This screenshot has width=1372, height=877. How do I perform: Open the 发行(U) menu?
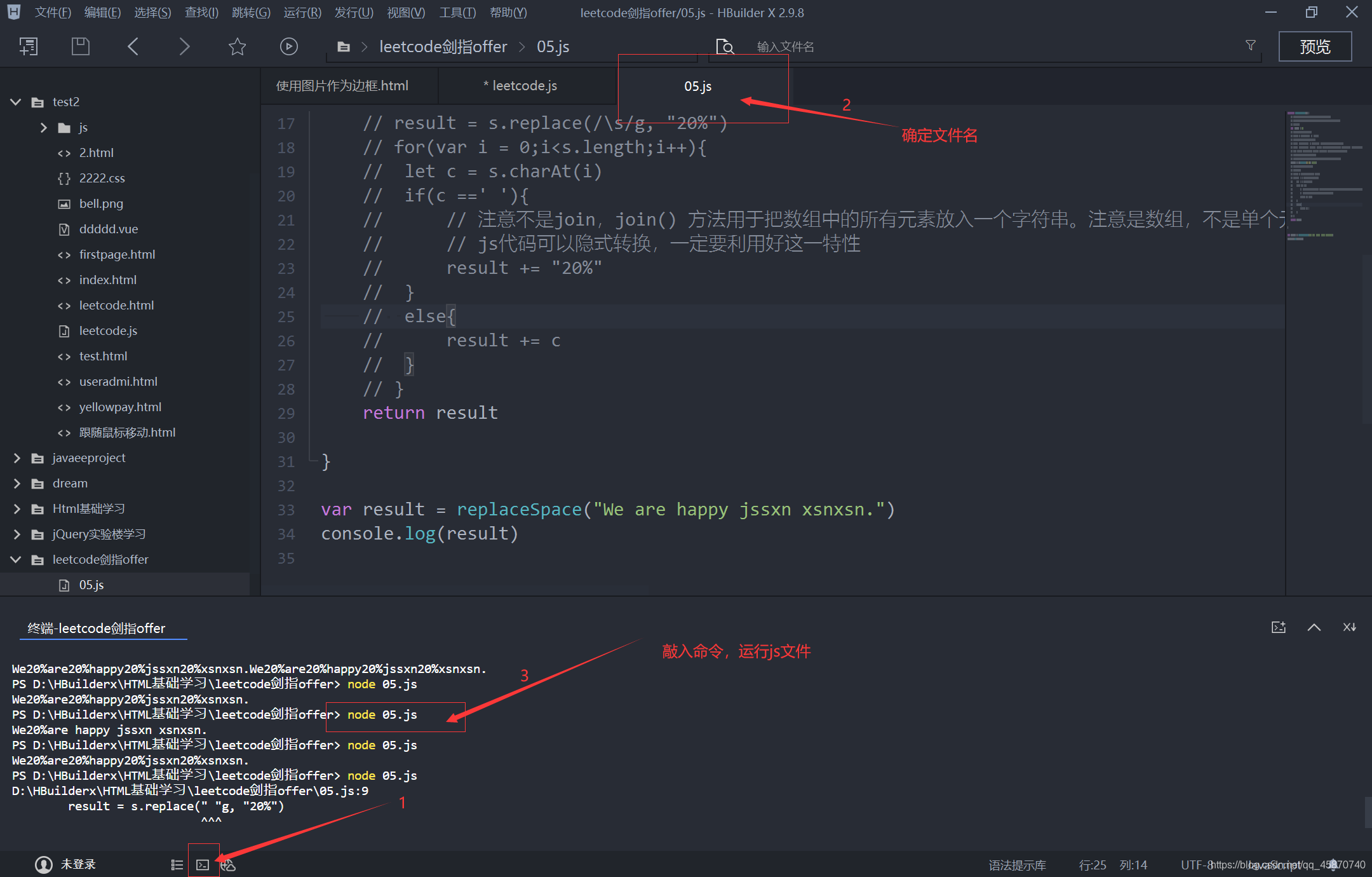coord(354,13)
